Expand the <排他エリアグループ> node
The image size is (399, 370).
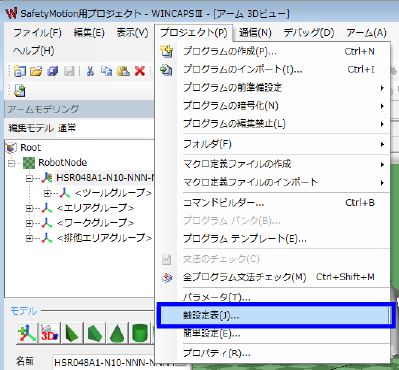[x=29, y=238]
